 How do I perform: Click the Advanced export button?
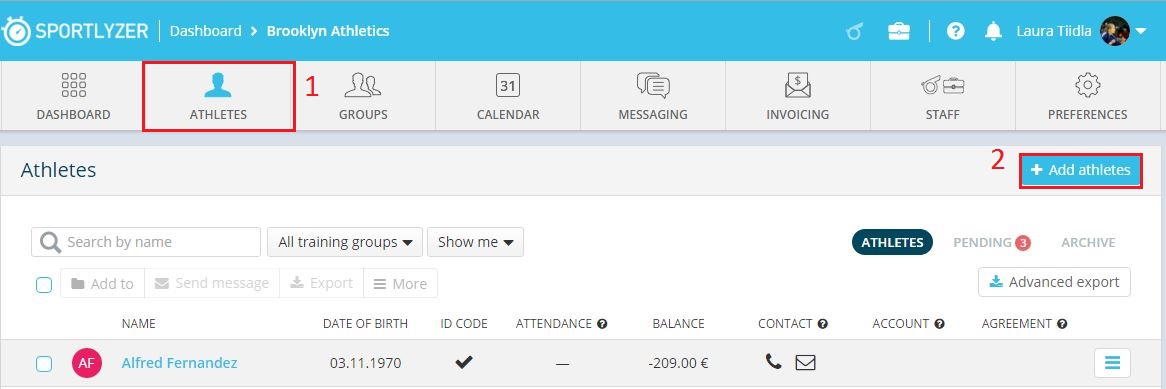pos(1054,282)
